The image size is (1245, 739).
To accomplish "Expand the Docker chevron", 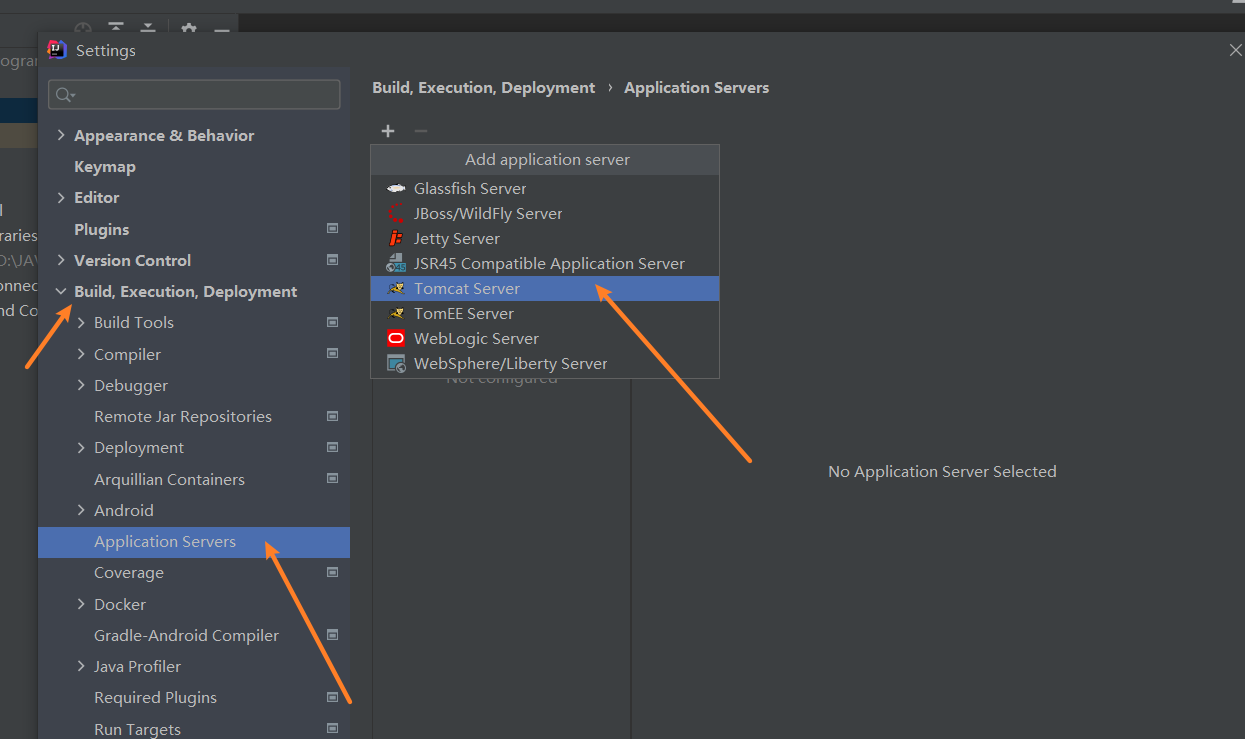I will (81, 604).
